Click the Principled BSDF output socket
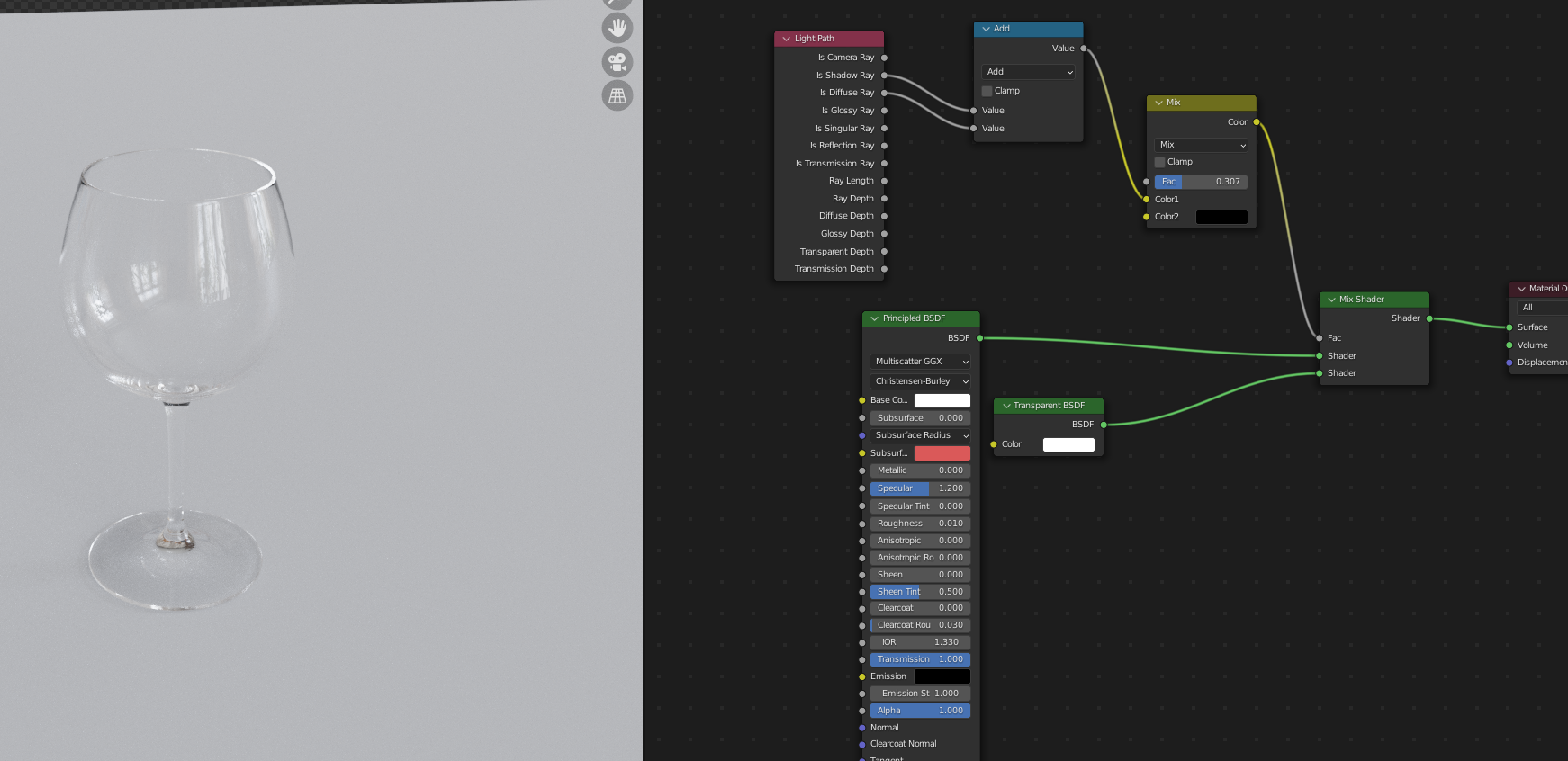 point(979,338)
